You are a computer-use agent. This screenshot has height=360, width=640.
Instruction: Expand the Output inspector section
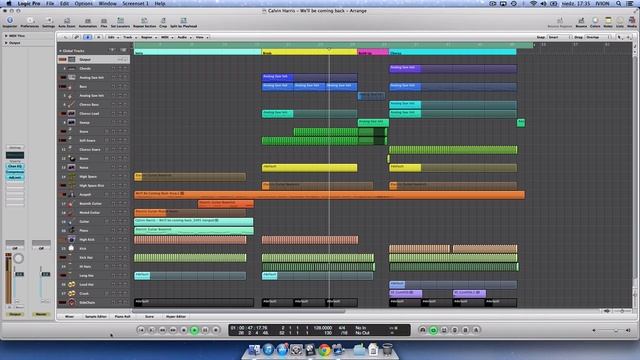point(6,42)
